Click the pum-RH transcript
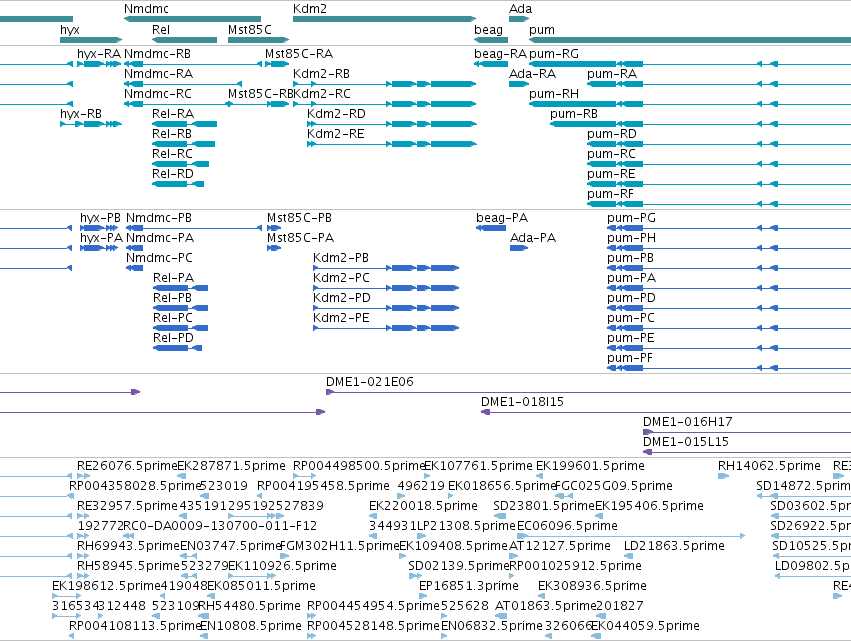The width and height of the screenshot is (851, 641). [x=690, y=104]
